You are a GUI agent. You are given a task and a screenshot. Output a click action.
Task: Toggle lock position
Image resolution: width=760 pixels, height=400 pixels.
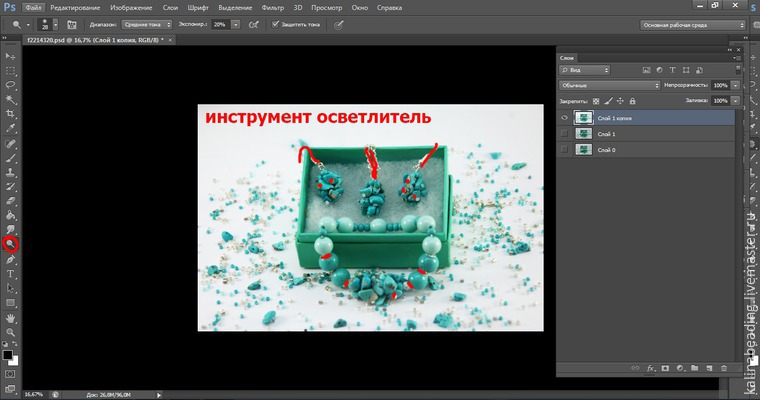point(620,101)
